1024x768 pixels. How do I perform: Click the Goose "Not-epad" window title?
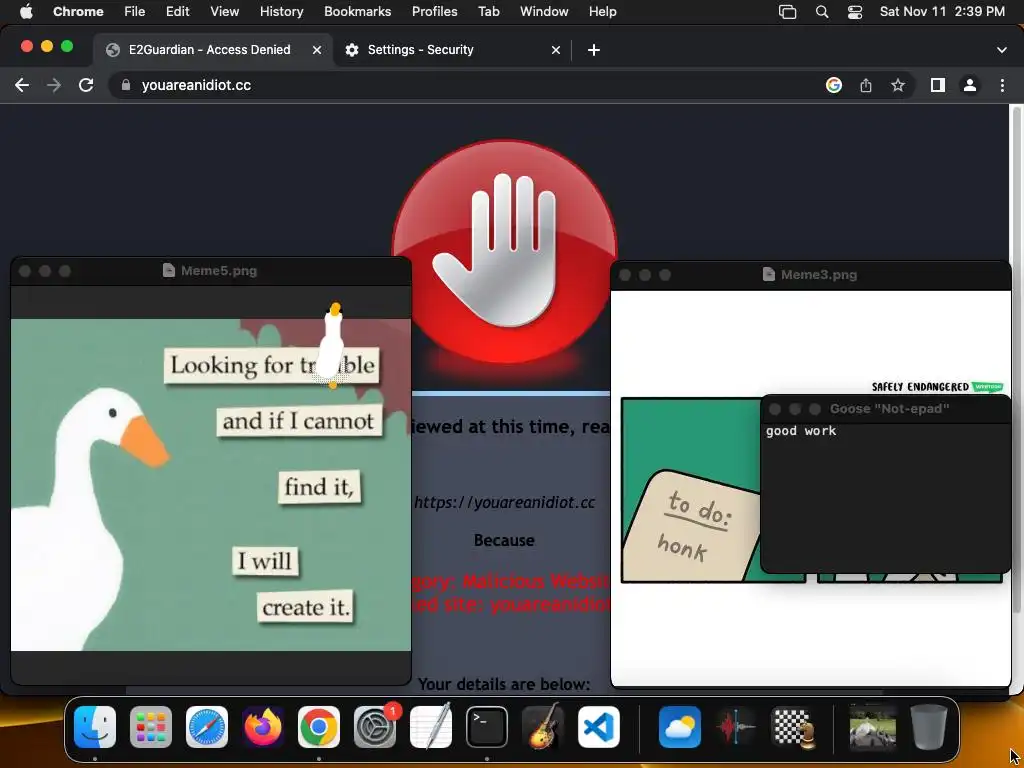pos(889,409)
